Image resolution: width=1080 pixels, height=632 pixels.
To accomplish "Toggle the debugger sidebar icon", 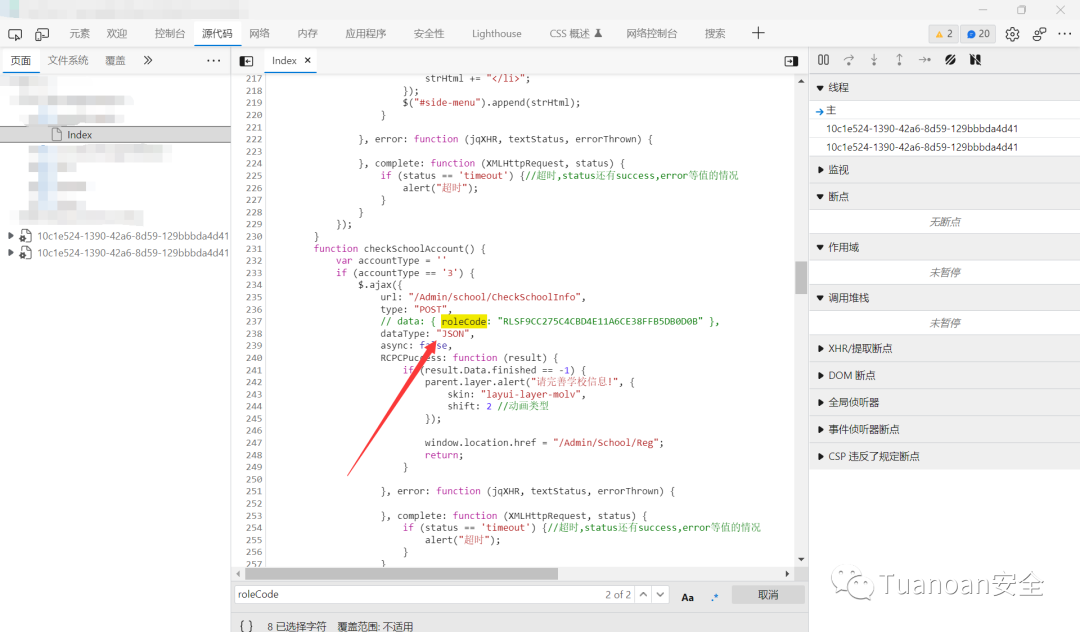I will tap(791, 61).
